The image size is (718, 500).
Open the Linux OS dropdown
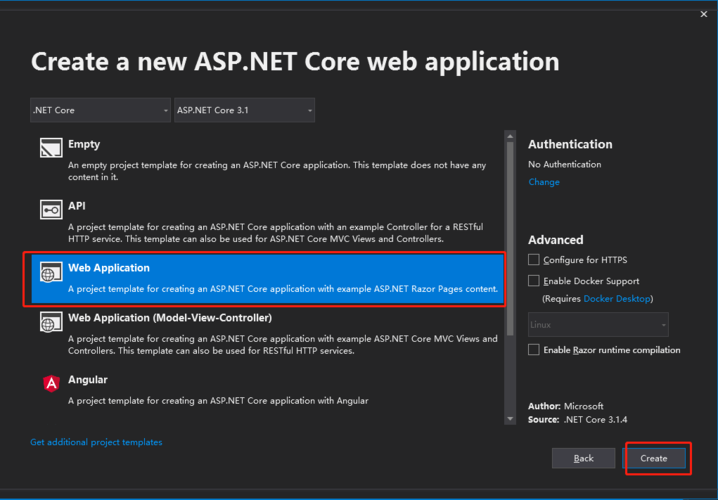[x=598, y=325]
